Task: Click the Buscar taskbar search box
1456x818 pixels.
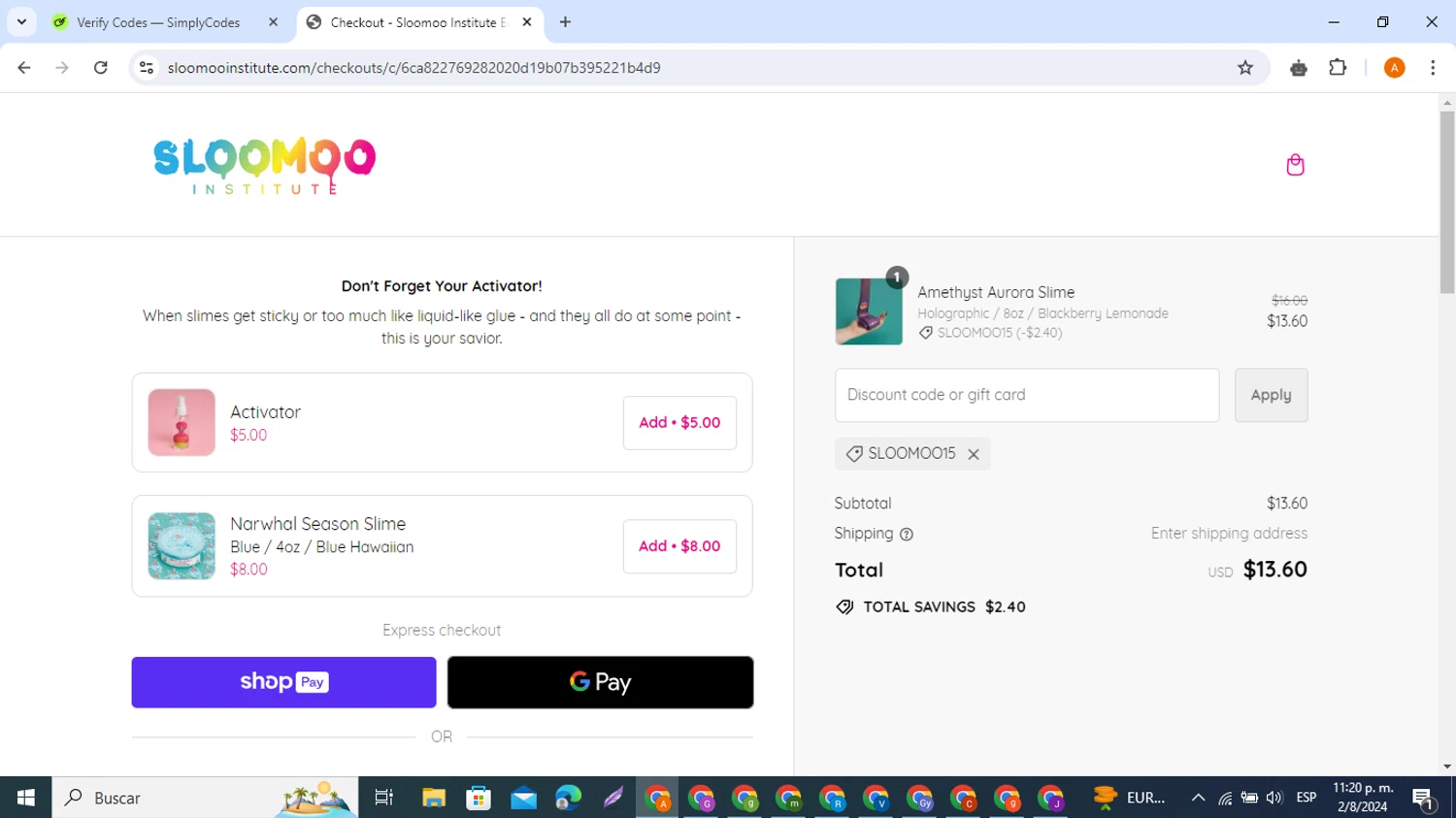Action: pyautogui.click(x=205, y=798)
